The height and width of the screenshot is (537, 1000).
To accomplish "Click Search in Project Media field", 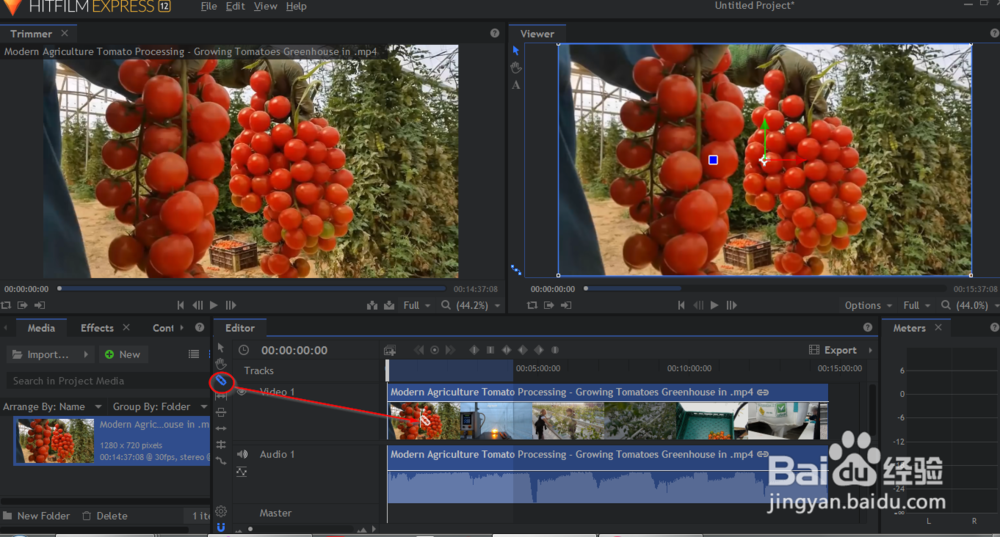I will (108, 381).
